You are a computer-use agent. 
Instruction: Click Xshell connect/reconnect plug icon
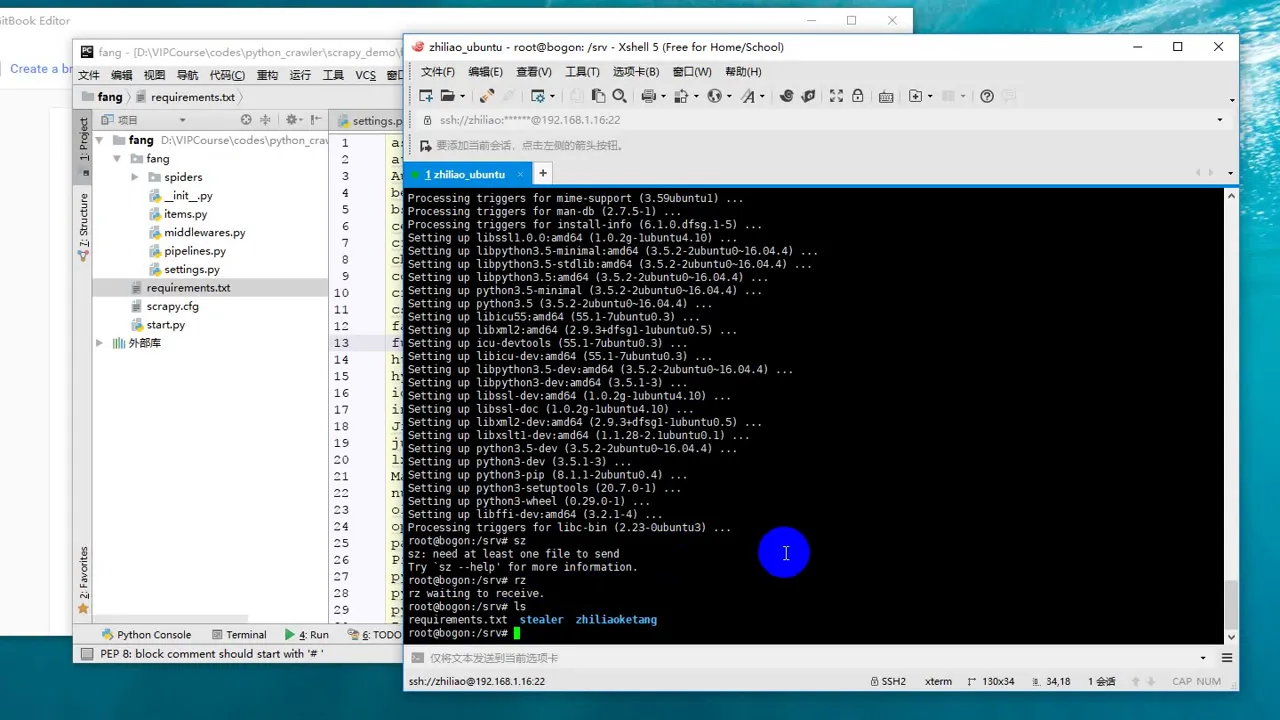tap(486, 96)
